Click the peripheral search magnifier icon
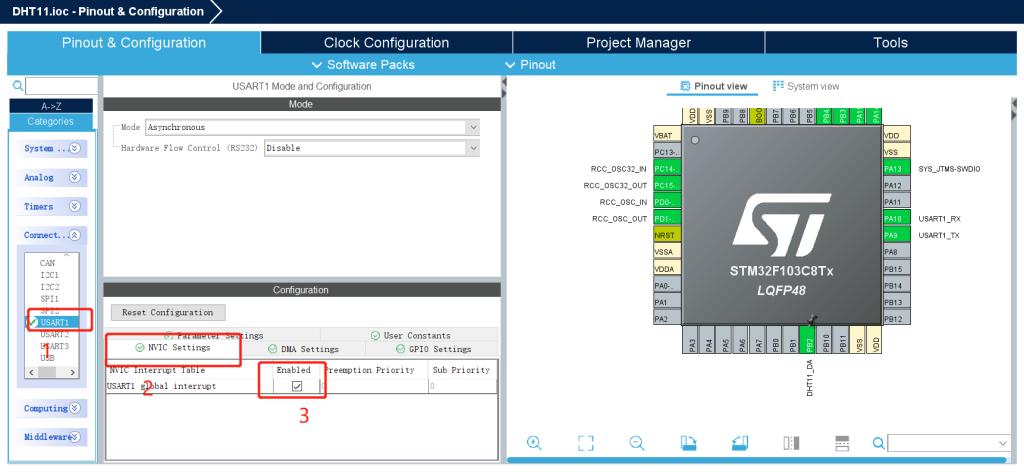 18,86
